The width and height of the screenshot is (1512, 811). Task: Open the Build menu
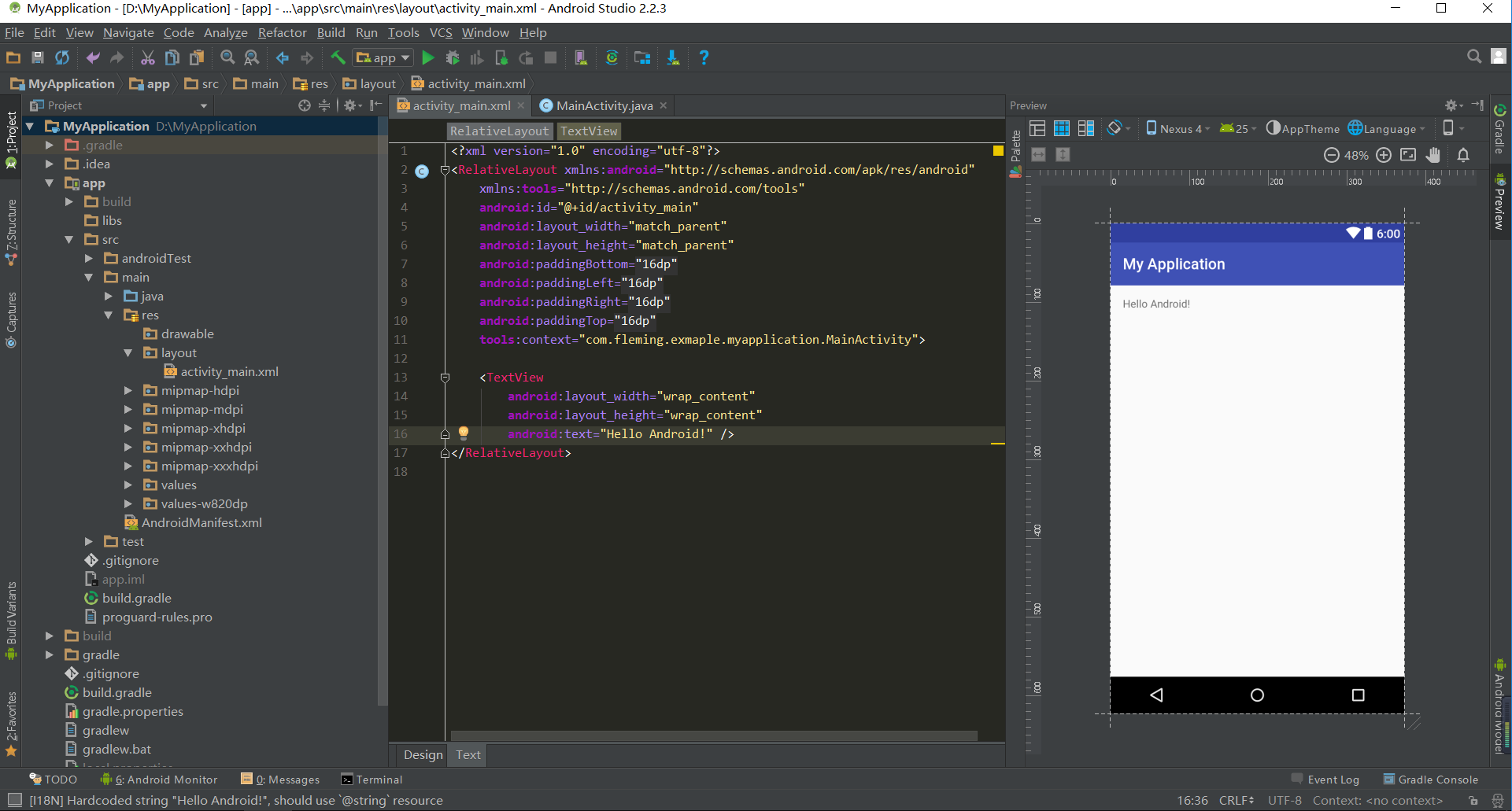[x=331, y=32]
